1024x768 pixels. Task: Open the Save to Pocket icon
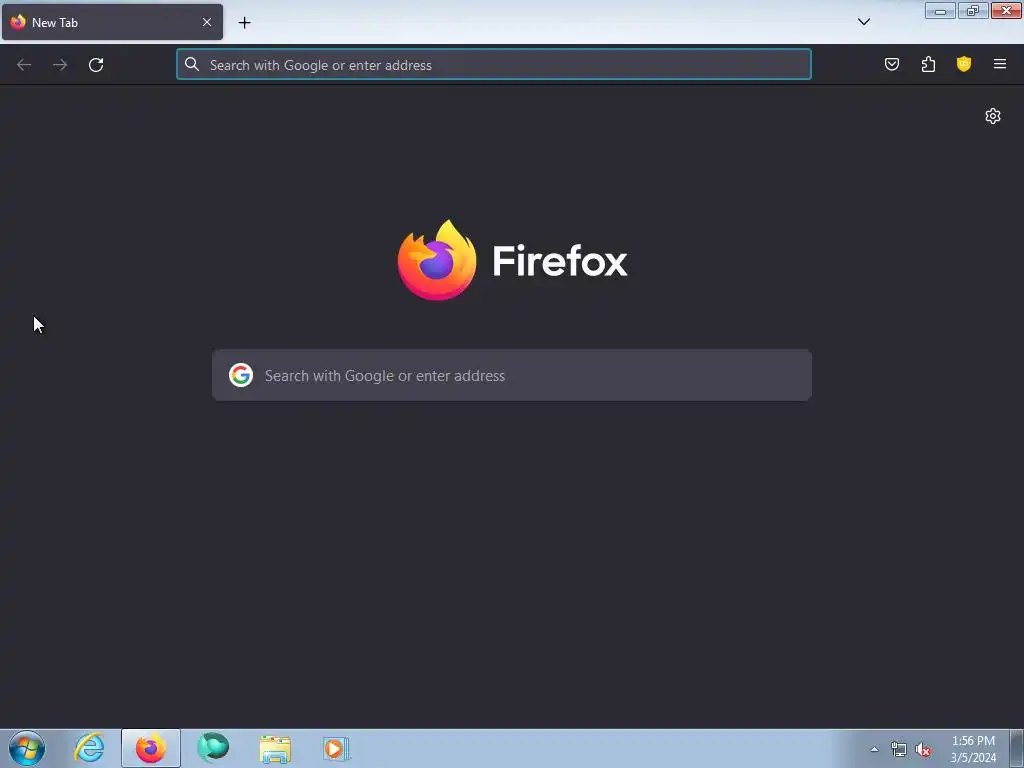click(x=892, y=64)
